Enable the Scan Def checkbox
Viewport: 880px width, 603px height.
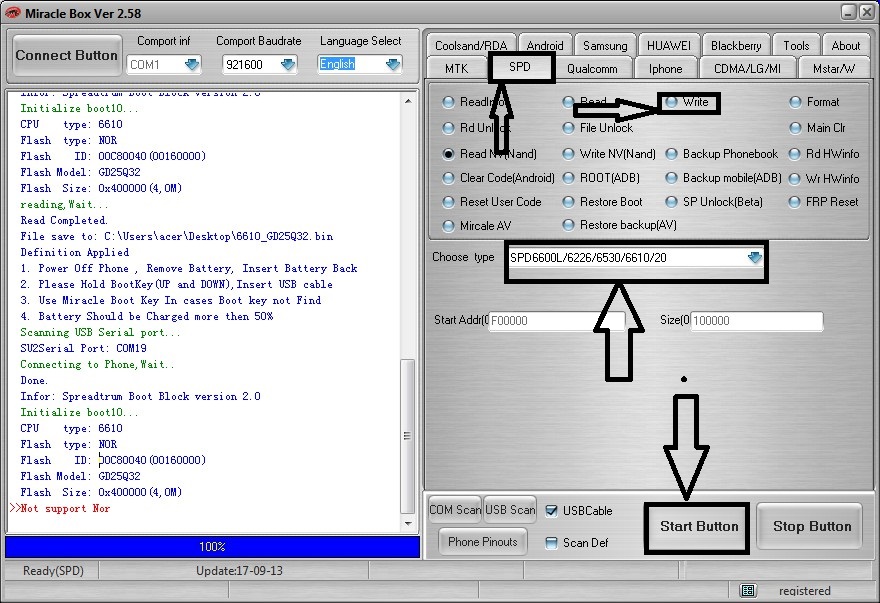coord(552,543)
